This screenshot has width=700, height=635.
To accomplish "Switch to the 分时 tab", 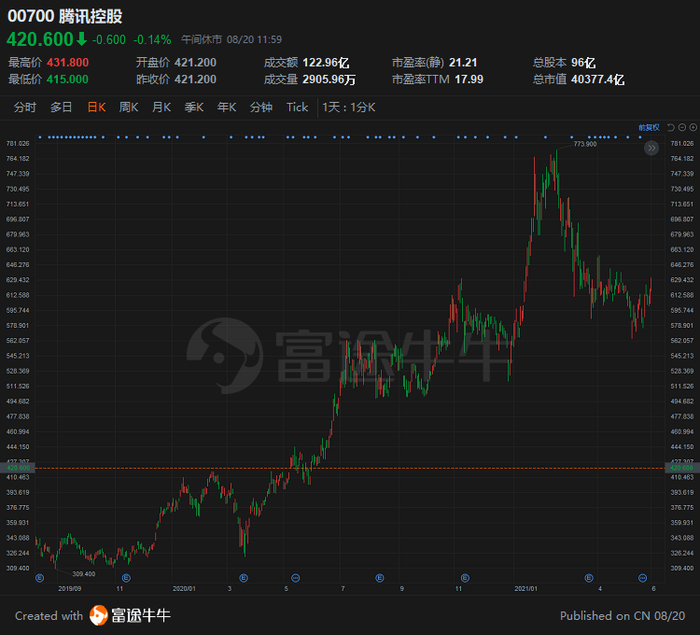I will point(25,107).
